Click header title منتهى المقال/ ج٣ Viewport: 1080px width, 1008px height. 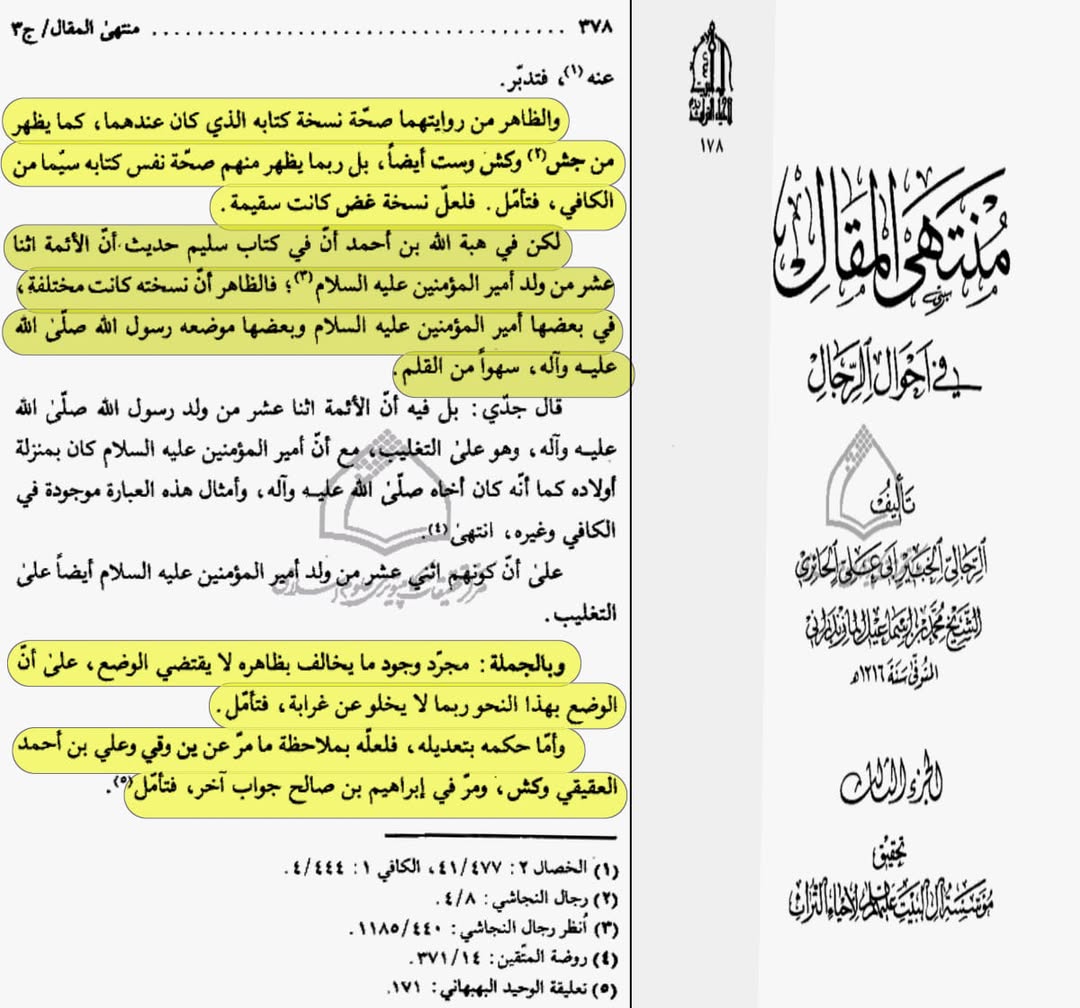pos(76,30)
